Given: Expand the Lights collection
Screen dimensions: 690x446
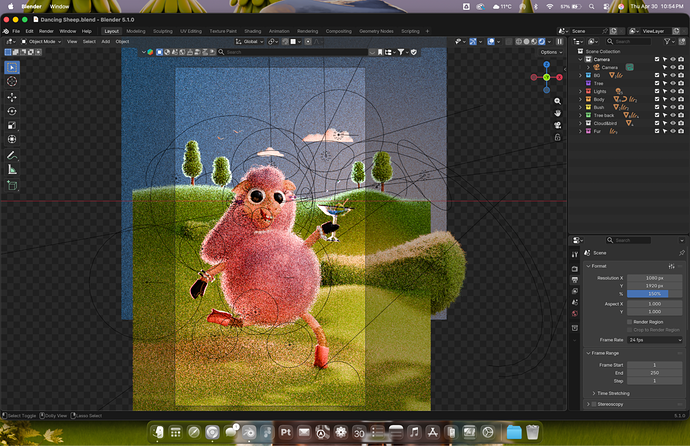Looking at the screenshot, I should (580, 91).
